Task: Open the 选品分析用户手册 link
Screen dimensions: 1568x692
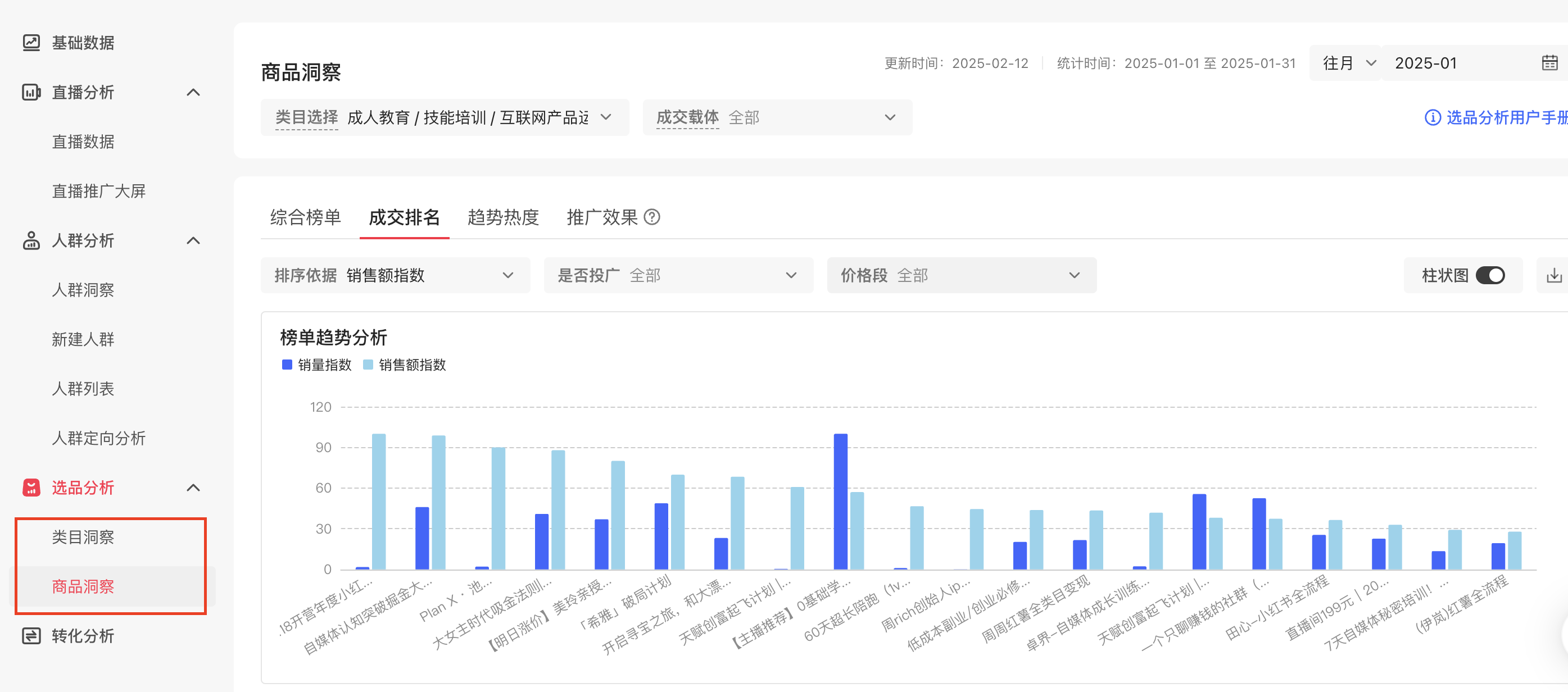Action: click(x=1500, y=117)
